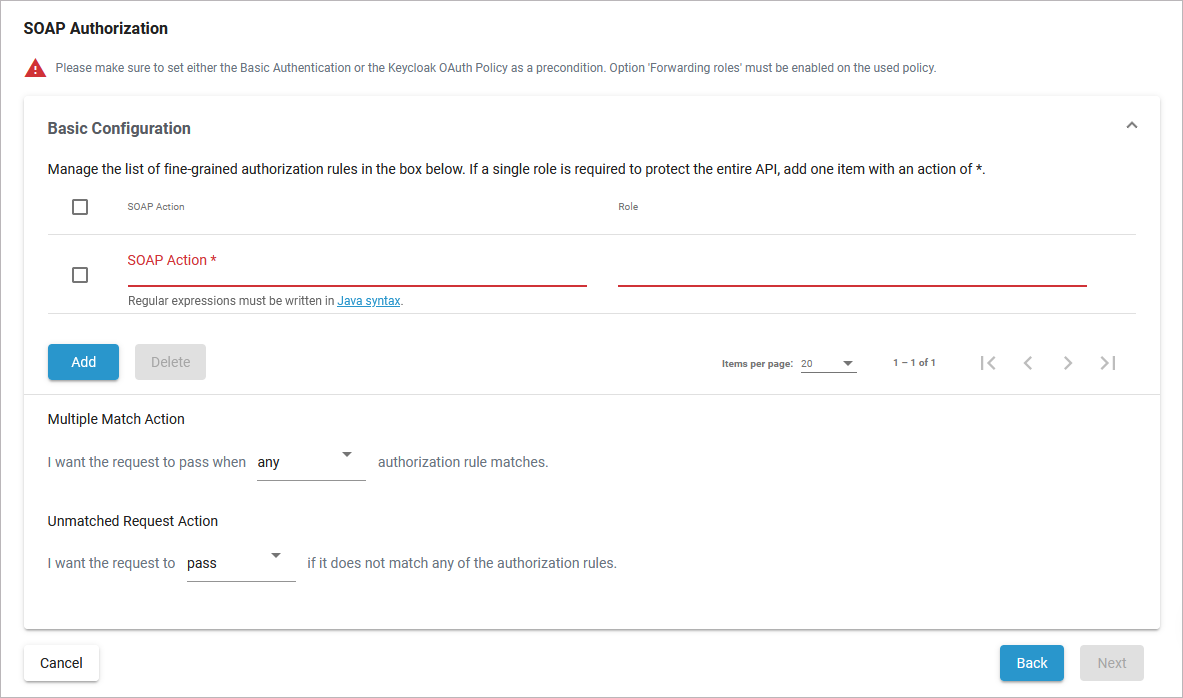Click the Add button
This screenshot has width=1183, height=698.
pyautogui.click(x=83, y=362)
